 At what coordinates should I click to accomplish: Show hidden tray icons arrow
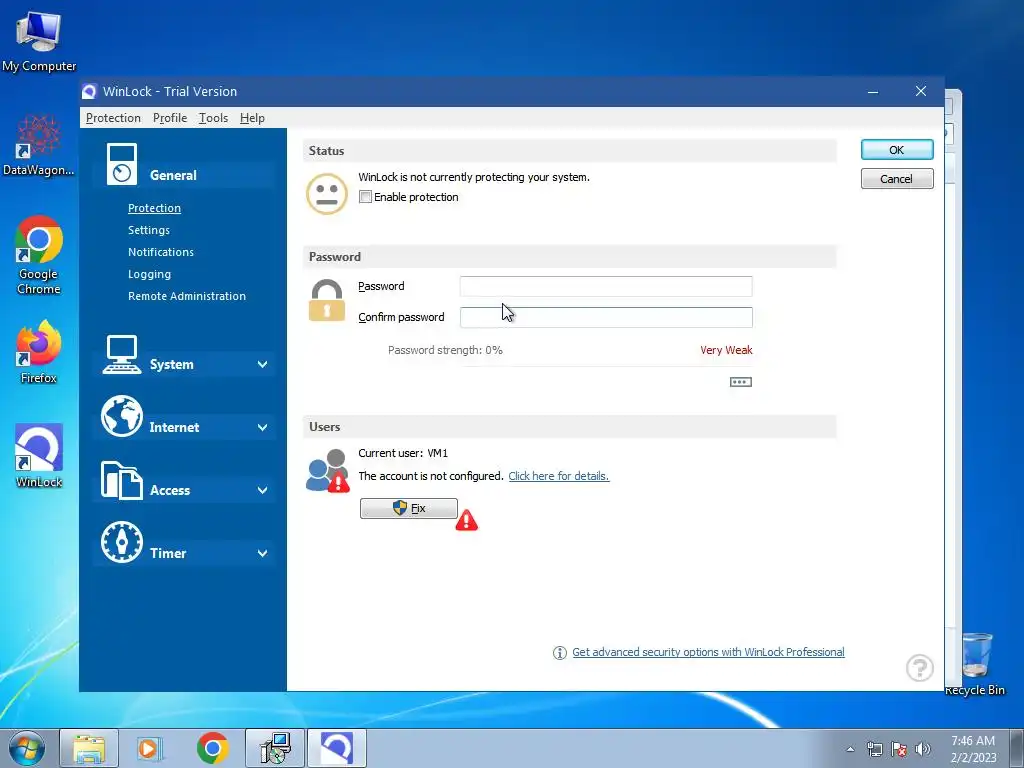click(x=850, y=749)
